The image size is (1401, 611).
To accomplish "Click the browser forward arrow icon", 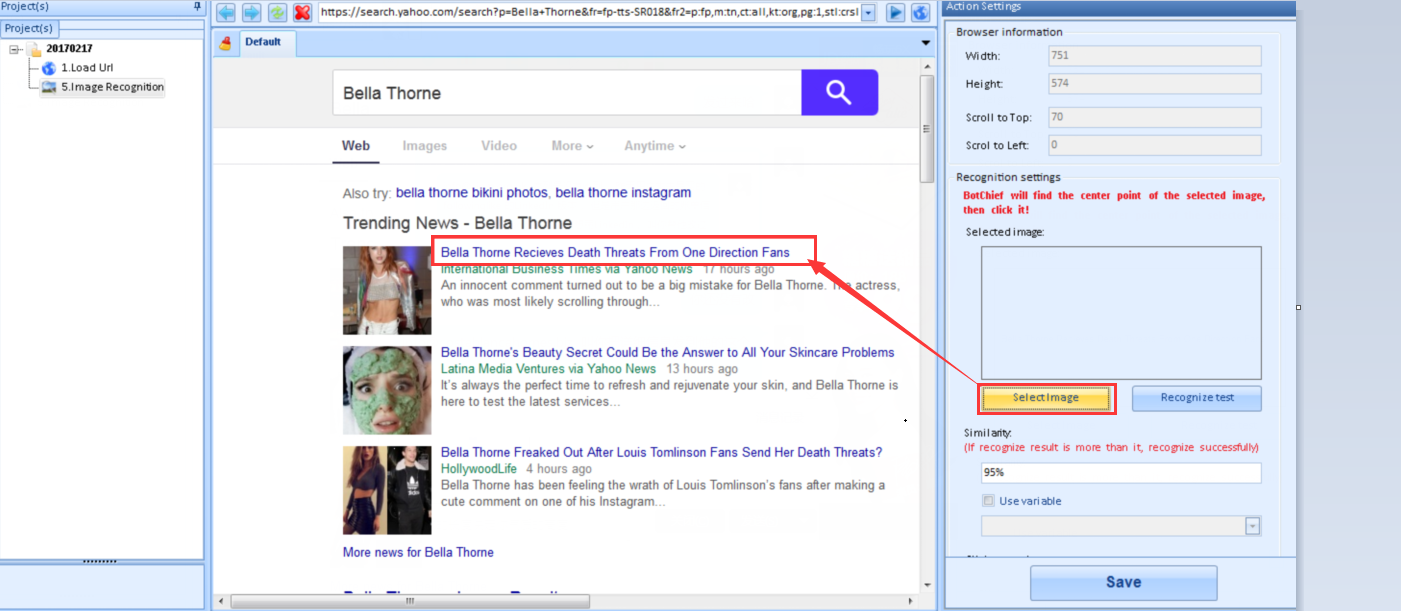I will (251, 13).
